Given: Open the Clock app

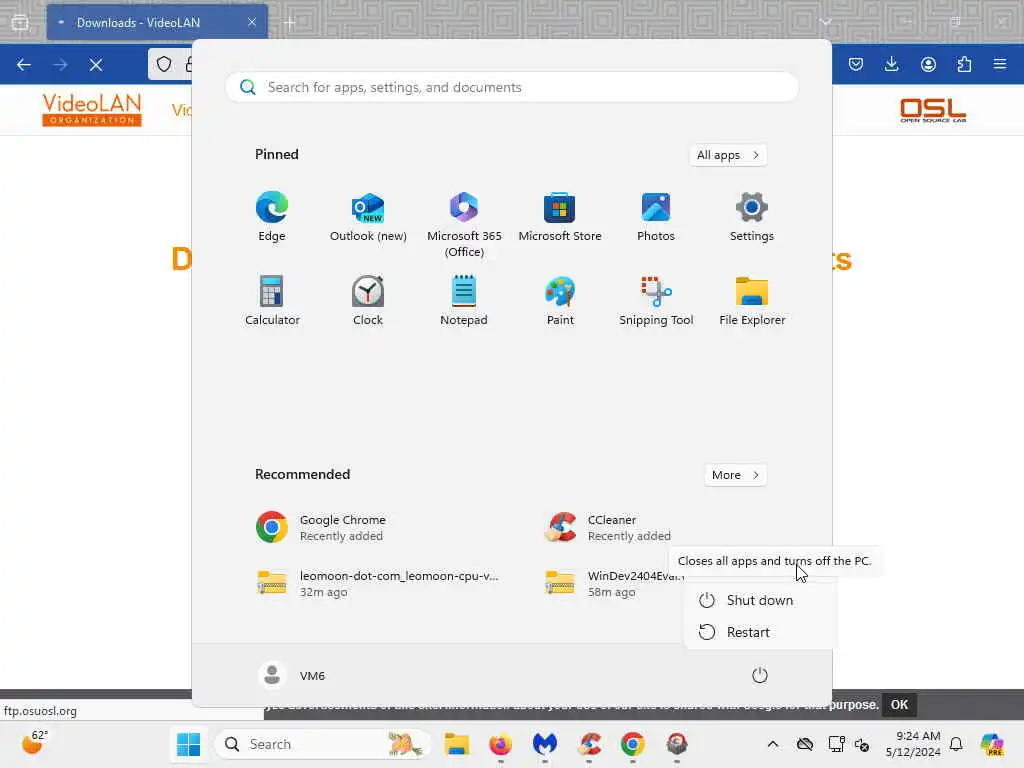Looking at the screenshot, I should point(368,300).
